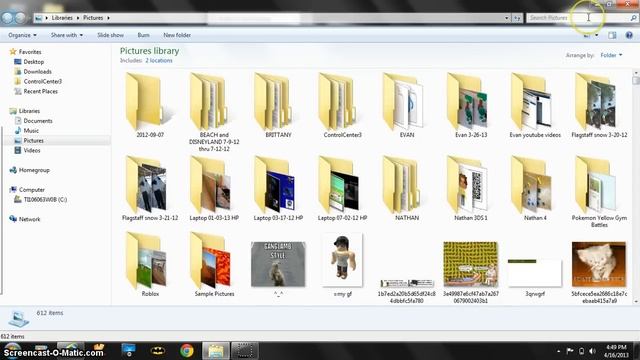
Task: Click the address bar refresh button
Action: pyautogui.click(x=517, y=18)
